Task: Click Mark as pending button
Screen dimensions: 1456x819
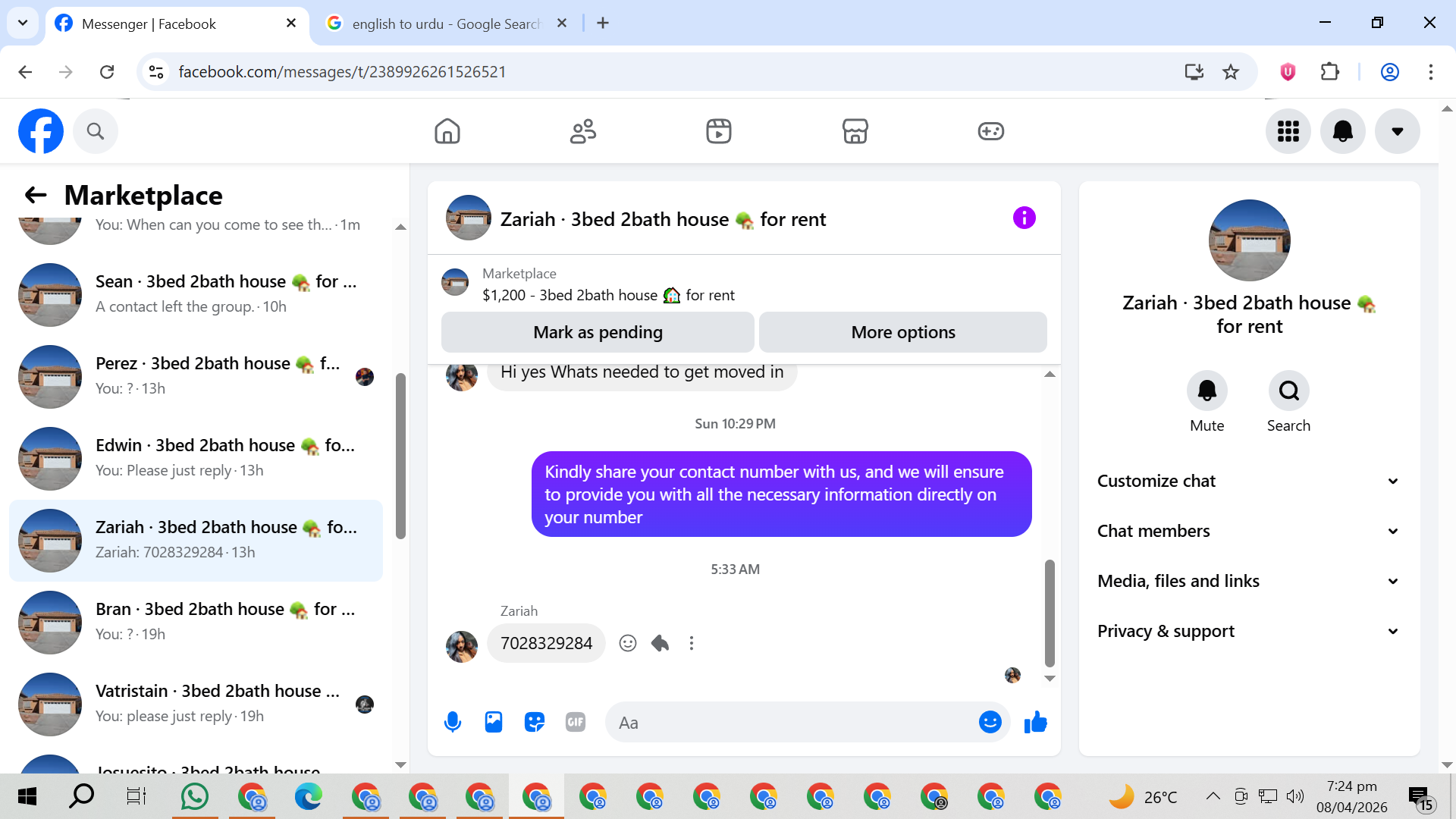Action: [x=598, y=332]
